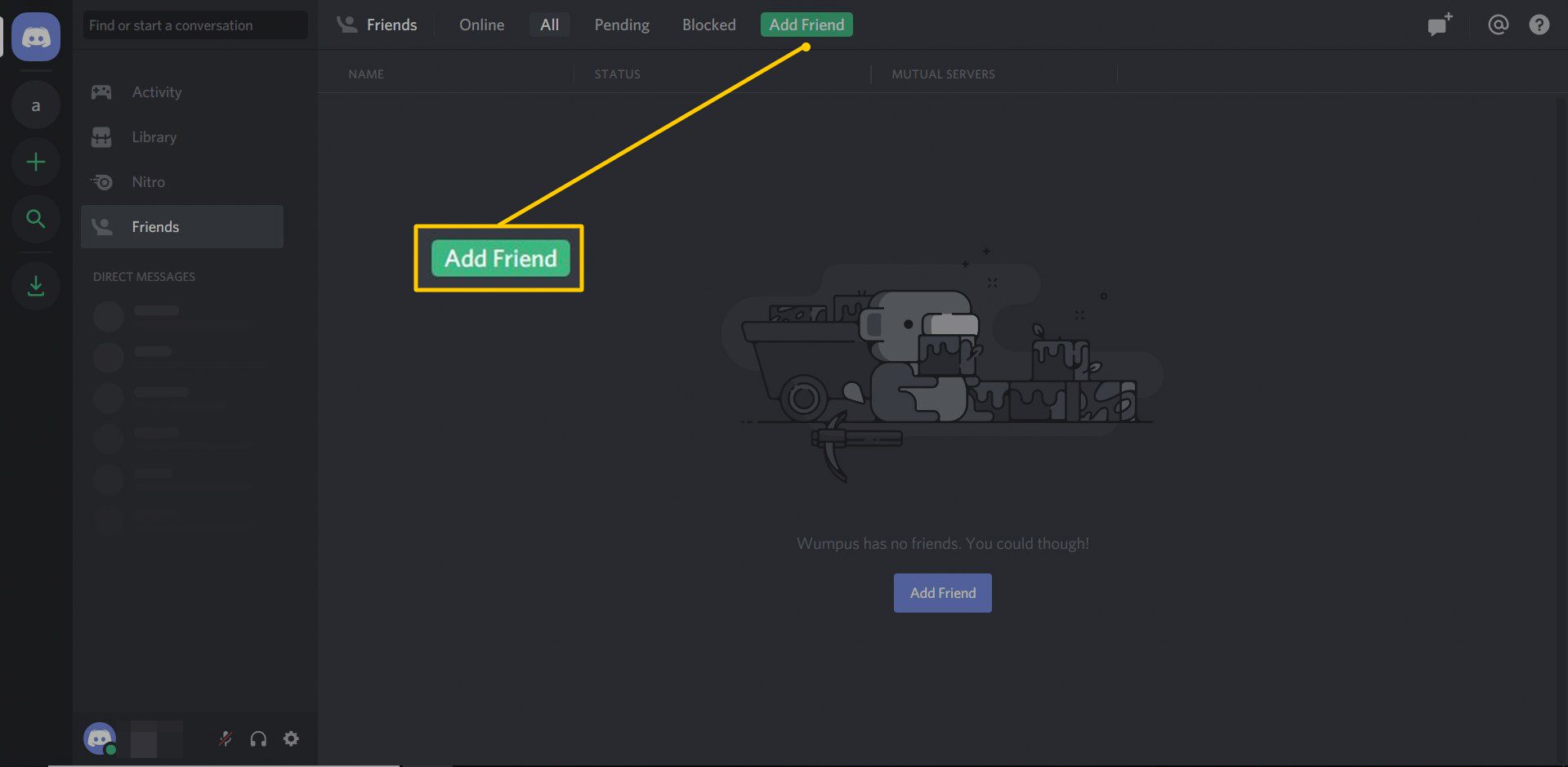Screen dimensions: 1568x767
Task: Switch to the All tab
Action: pyautogui.click(x=550, y=25)
